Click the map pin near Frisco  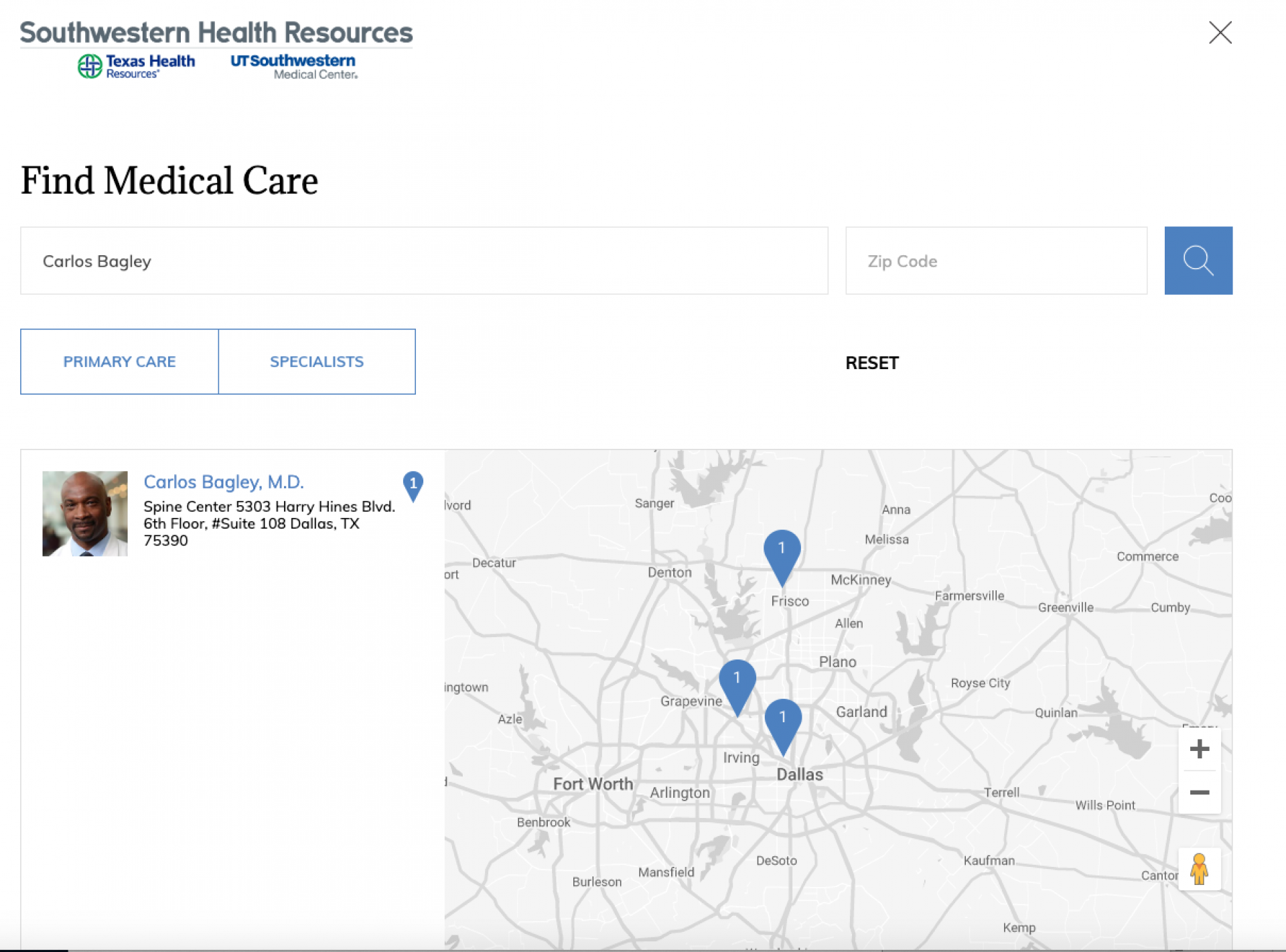[x=782, y=553]
